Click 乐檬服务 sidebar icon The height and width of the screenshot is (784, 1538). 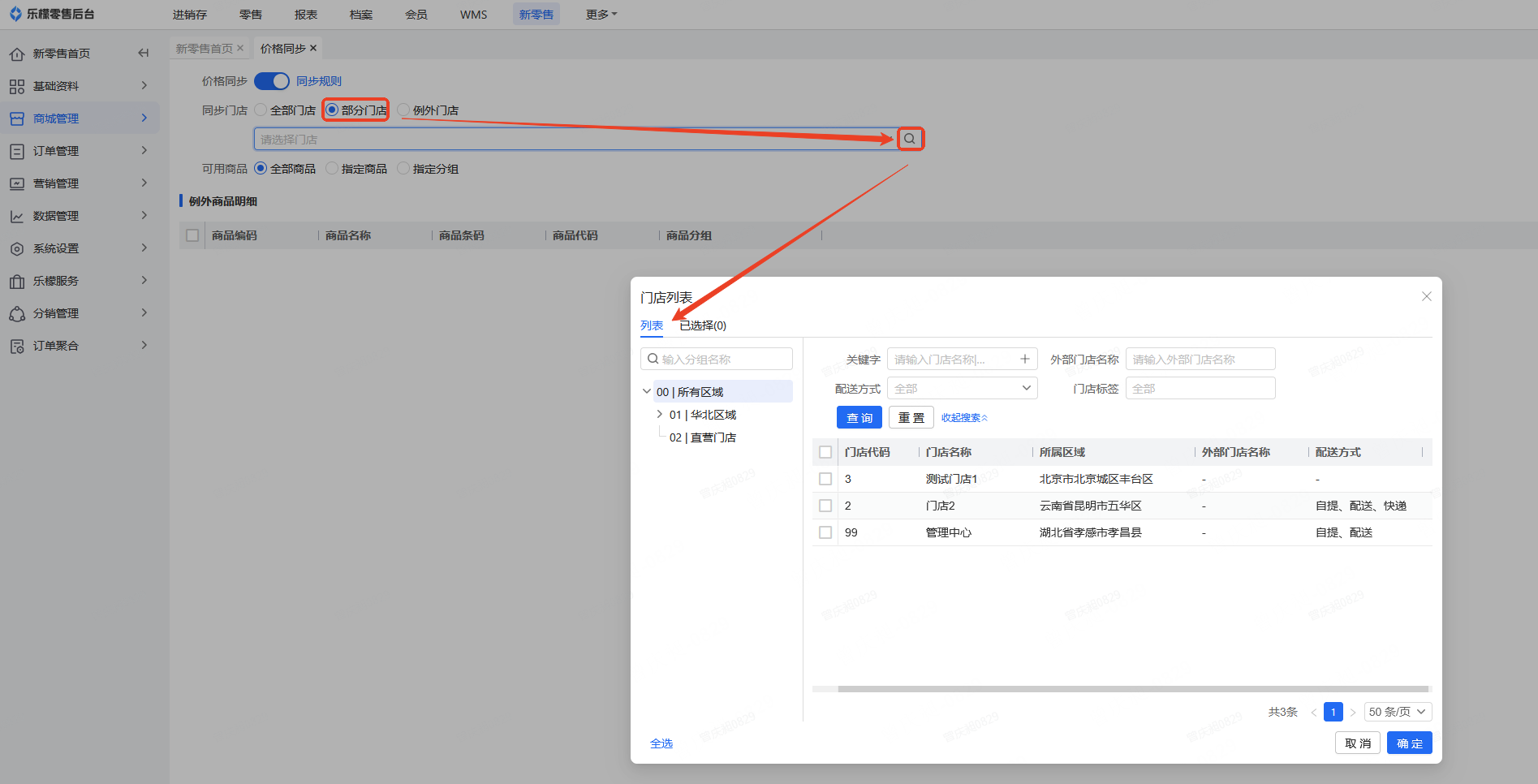17,281
